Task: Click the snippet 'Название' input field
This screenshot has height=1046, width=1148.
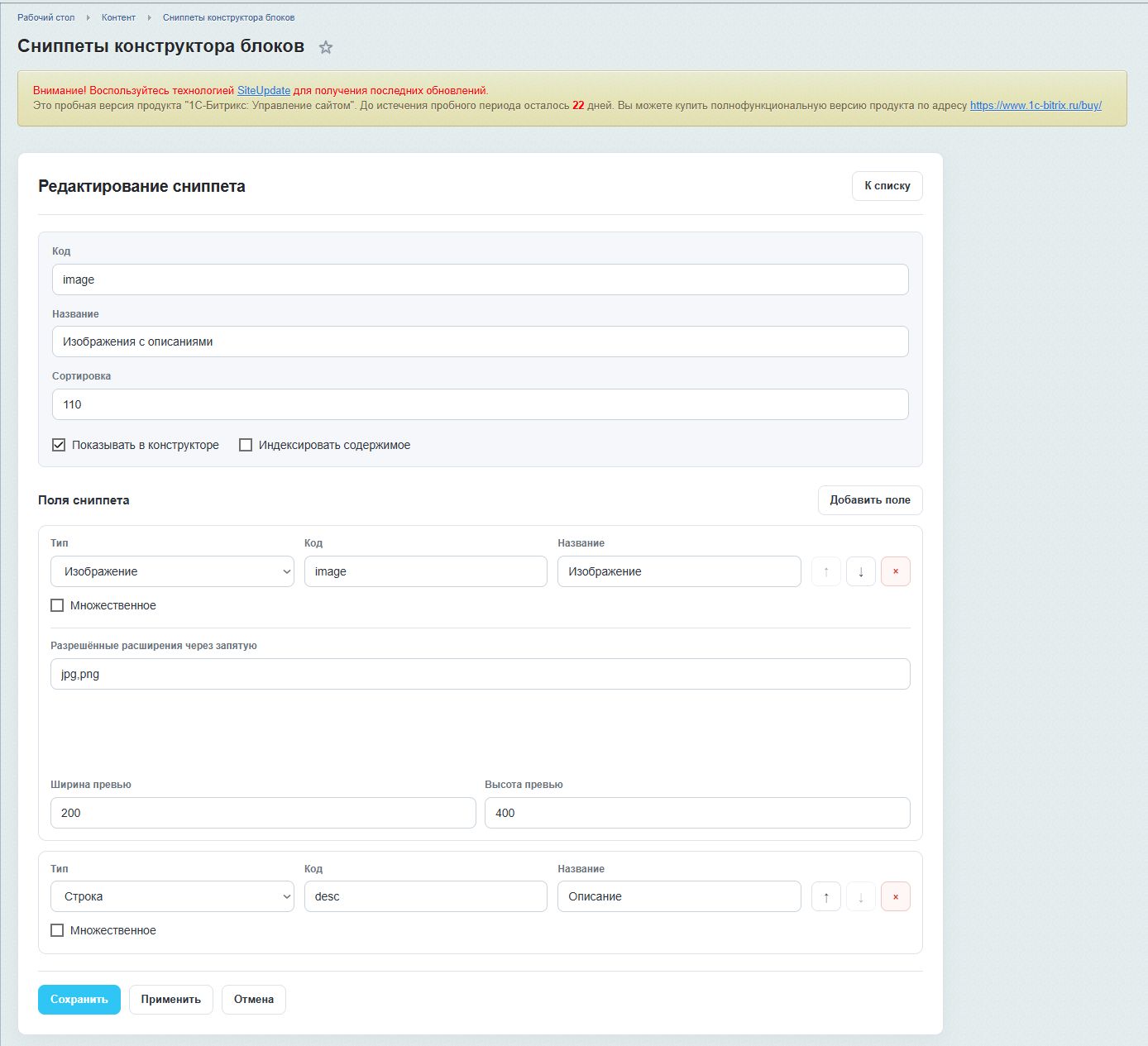Action: [481, 342]
